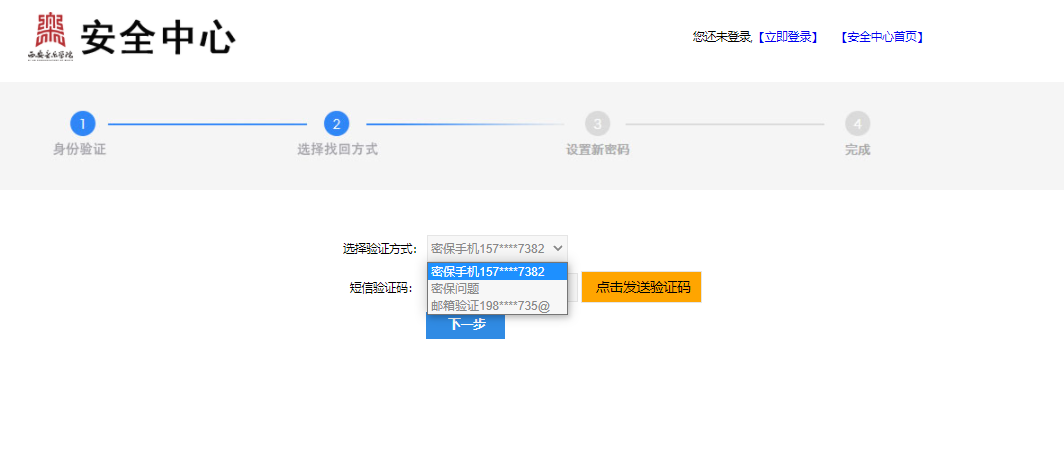Image resolution: width=1064 pixels, height=455 pixels.
Task: Click step 3 circle icon
Action: pyautogui.click(x=597, y=124)
